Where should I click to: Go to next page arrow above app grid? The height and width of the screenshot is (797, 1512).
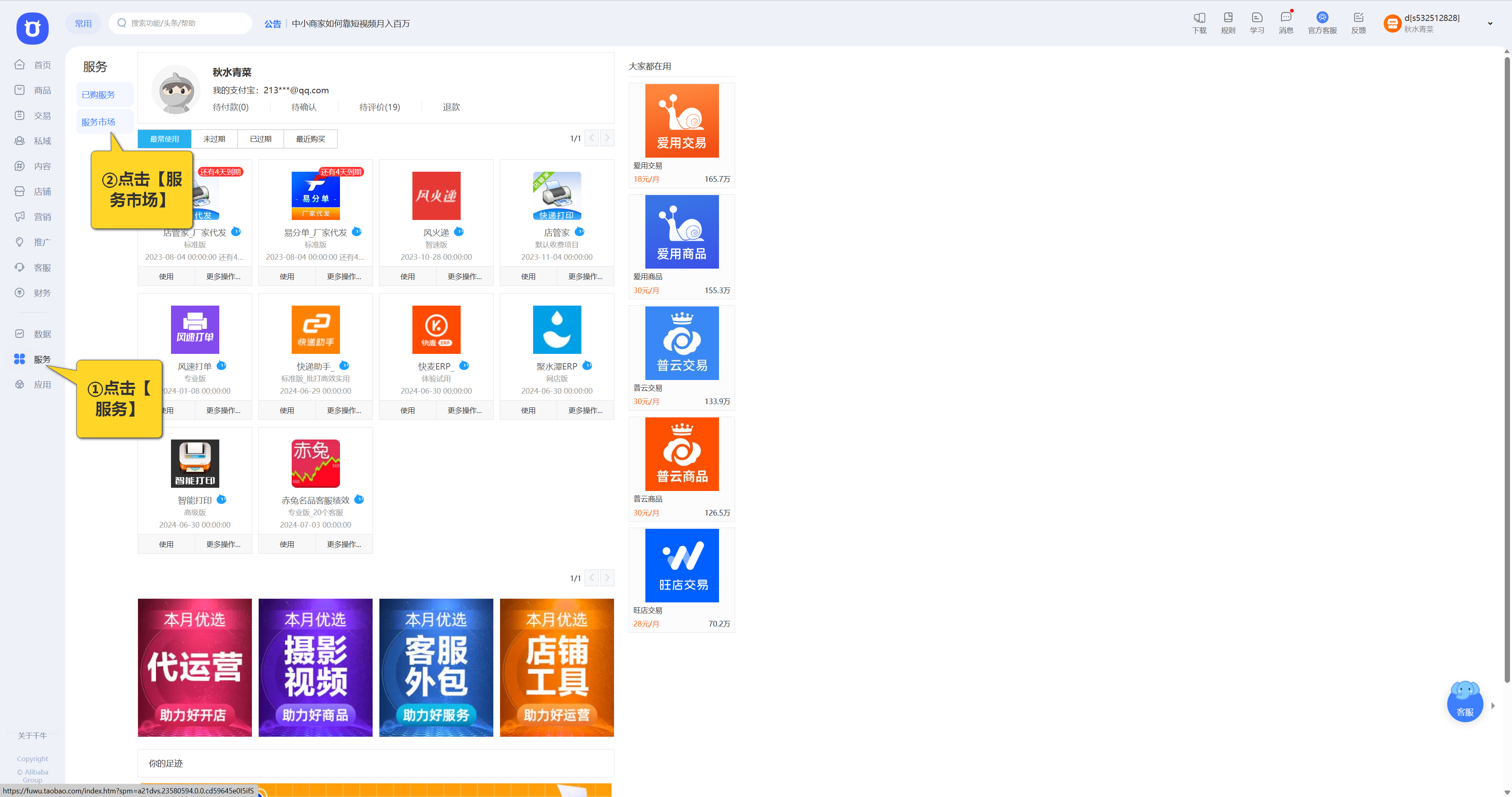607,138
